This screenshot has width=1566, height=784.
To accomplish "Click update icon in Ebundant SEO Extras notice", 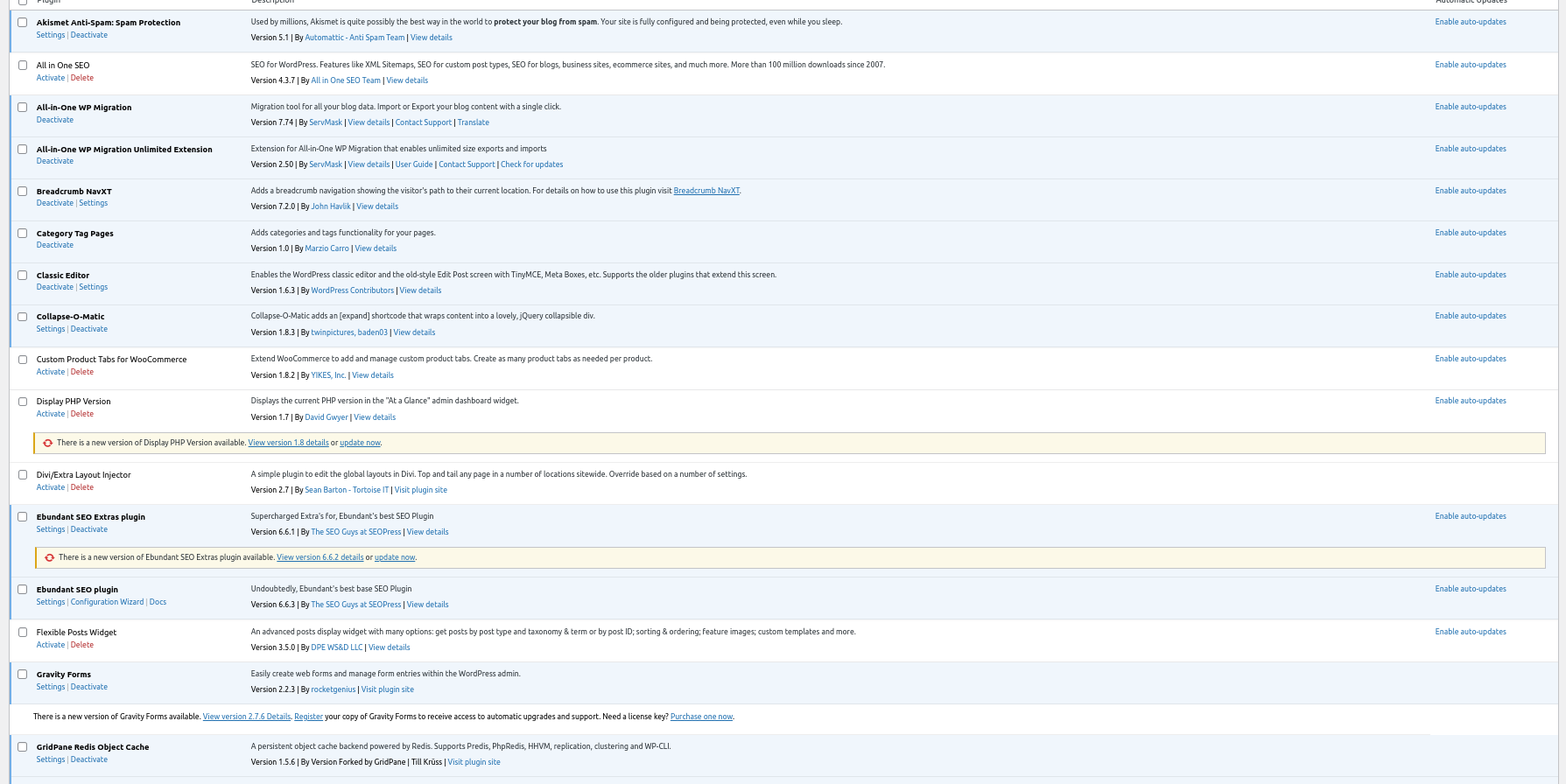I will pyautogui.click(x=49, y=557).
